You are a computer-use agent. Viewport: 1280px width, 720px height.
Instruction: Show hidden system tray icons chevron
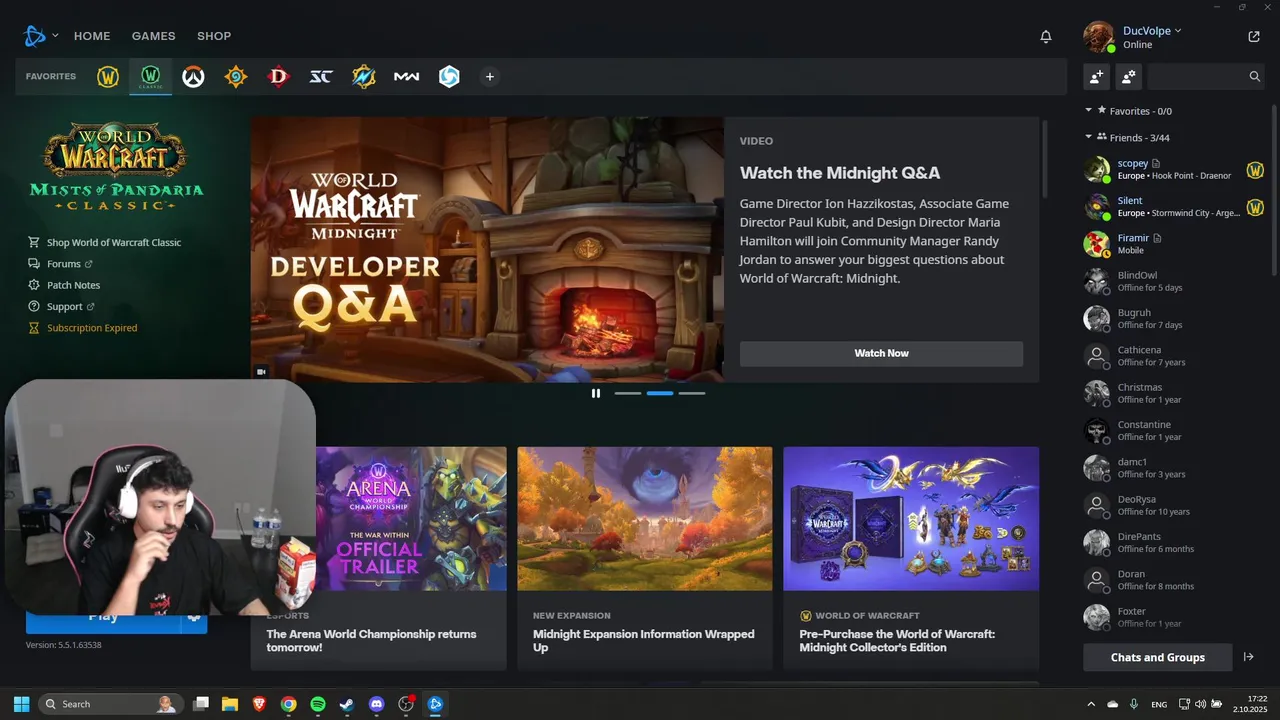tap(1091, 704)
